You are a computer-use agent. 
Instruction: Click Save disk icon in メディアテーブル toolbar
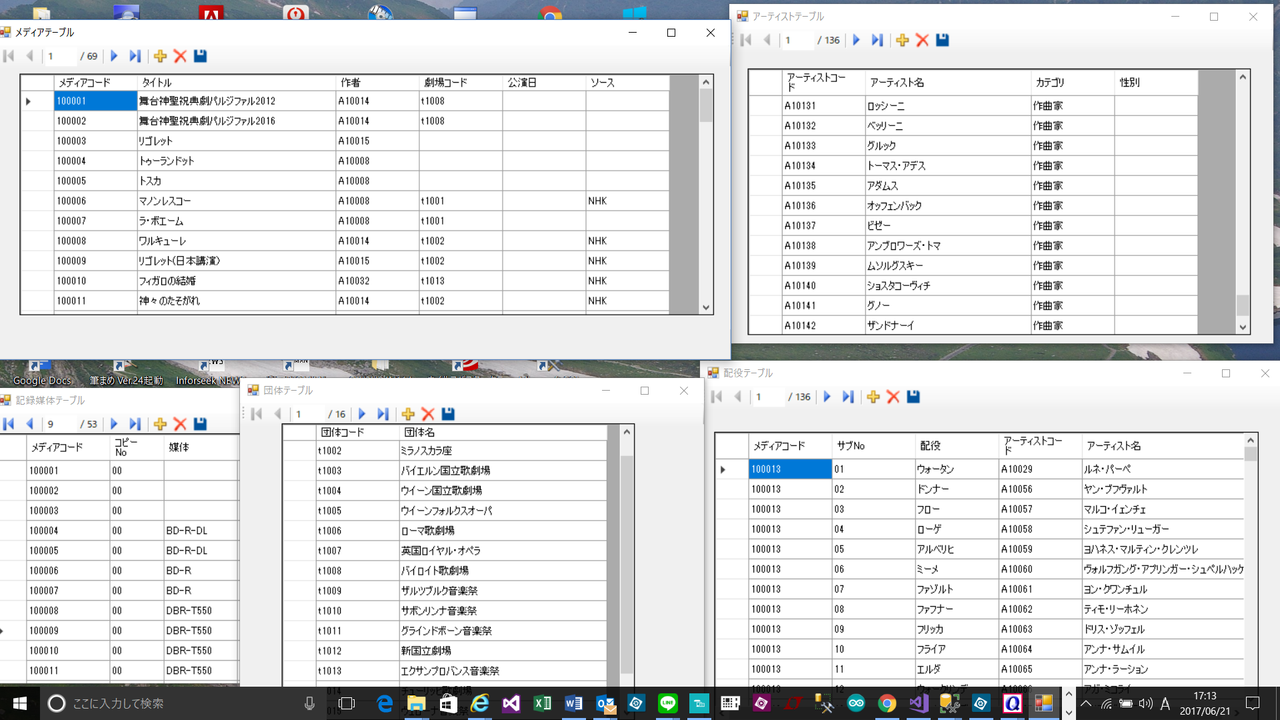[x=200, y=57]
